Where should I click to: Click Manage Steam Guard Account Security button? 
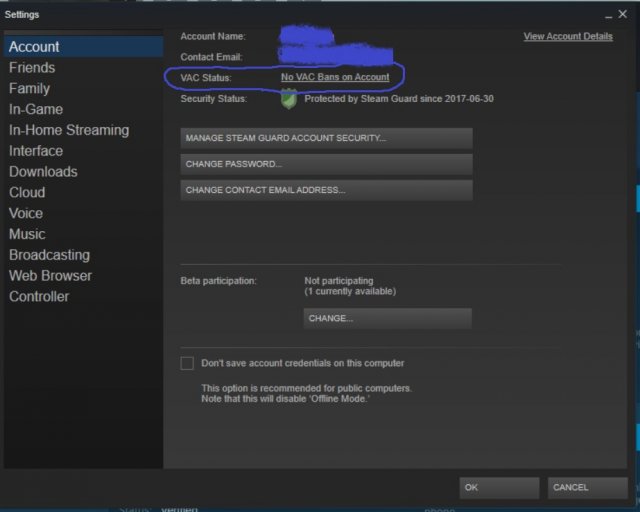327,138
